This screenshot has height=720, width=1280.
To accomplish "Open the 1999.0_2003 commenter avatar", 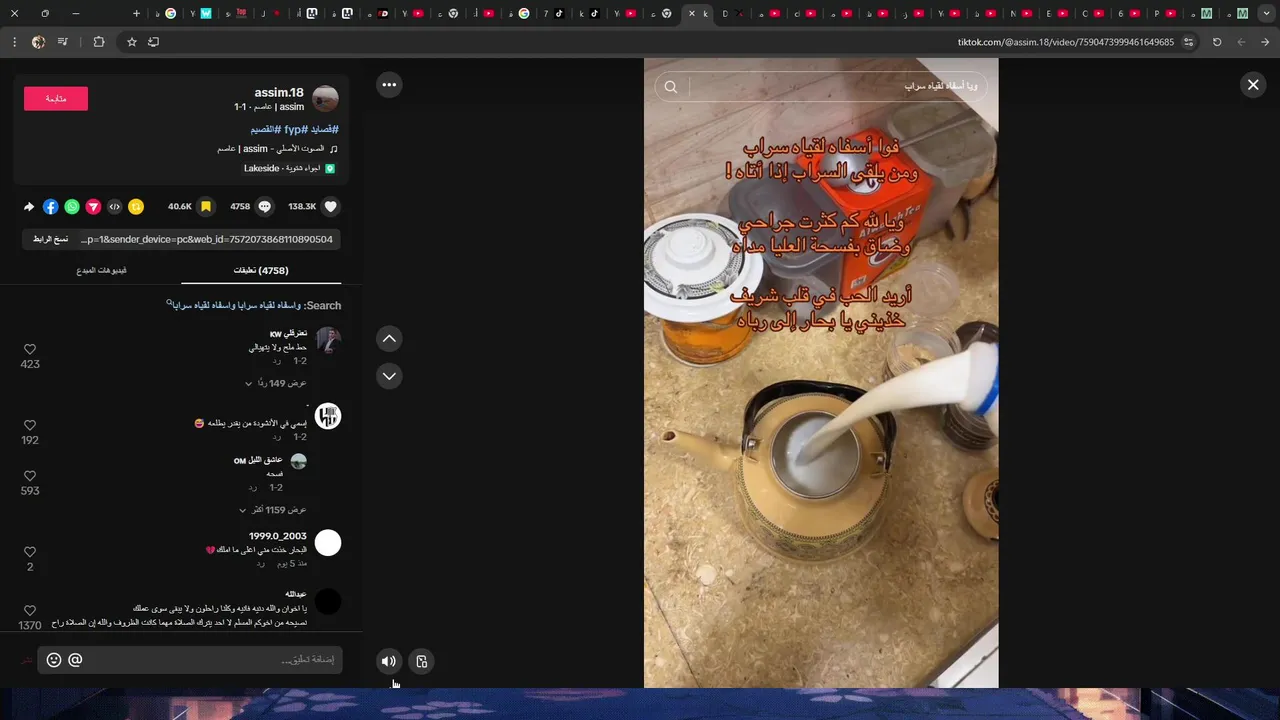I will click(x=328, y=543).
